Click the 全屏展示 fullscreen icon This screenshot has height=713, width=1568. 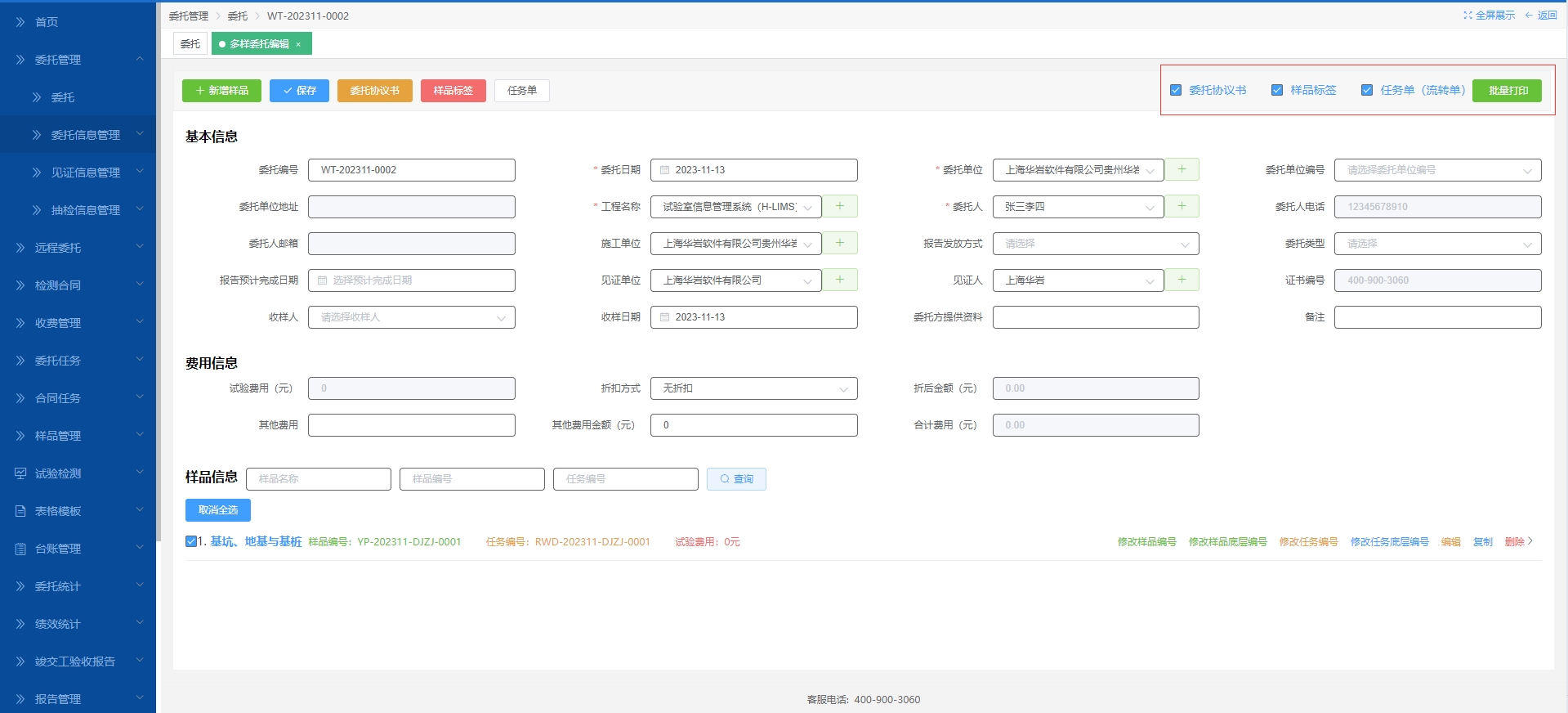[1467, 16]
